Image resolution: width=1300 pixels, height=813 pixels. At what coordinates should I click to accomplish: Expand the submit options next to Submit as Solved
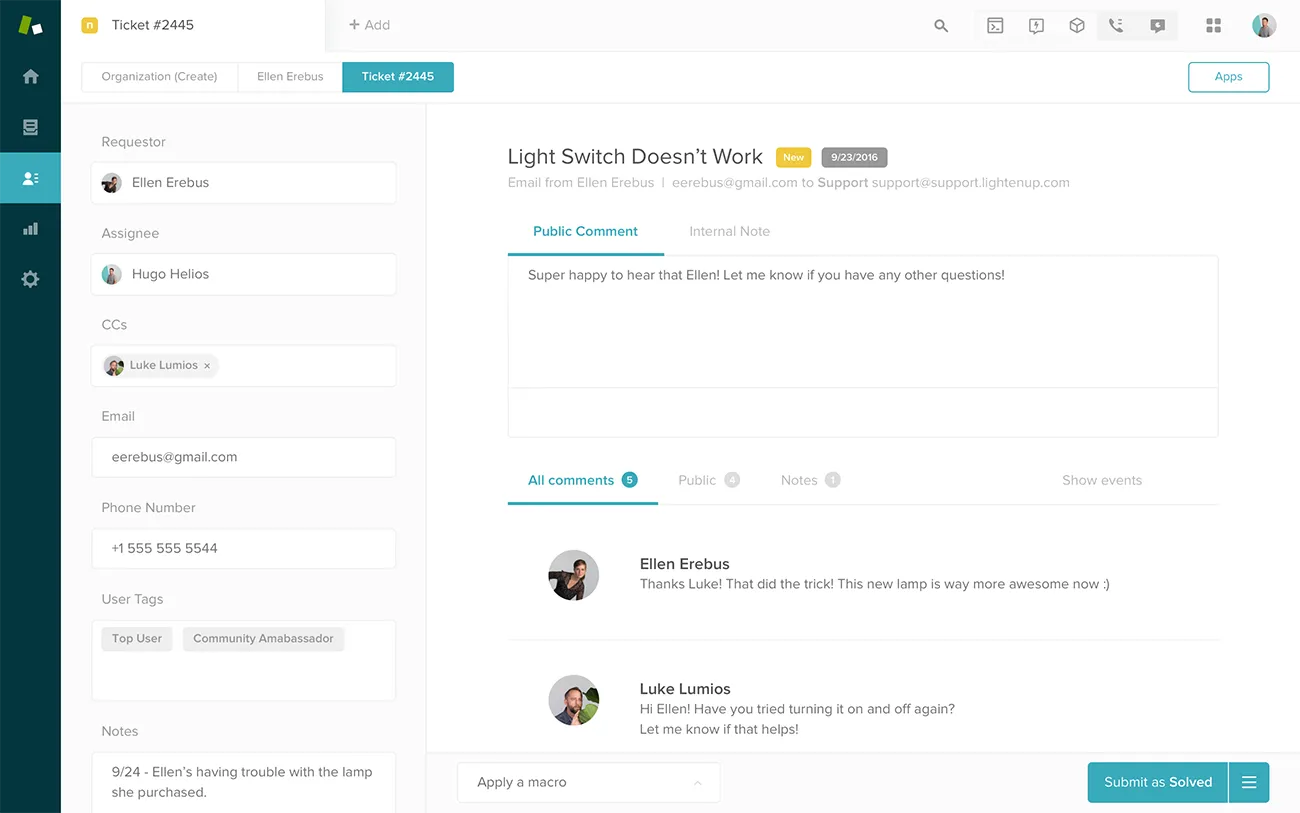pos(1249,782)
